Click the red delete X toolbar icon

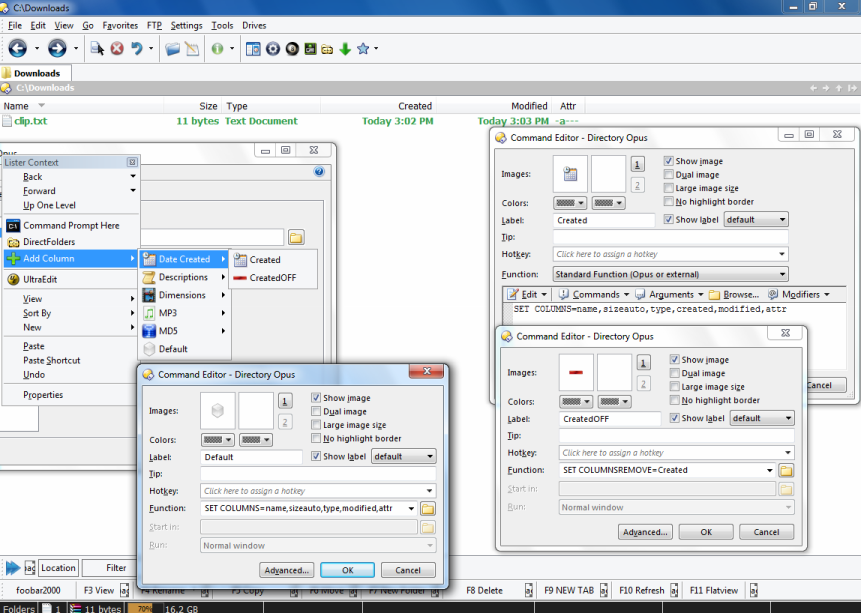click(117, 48)
